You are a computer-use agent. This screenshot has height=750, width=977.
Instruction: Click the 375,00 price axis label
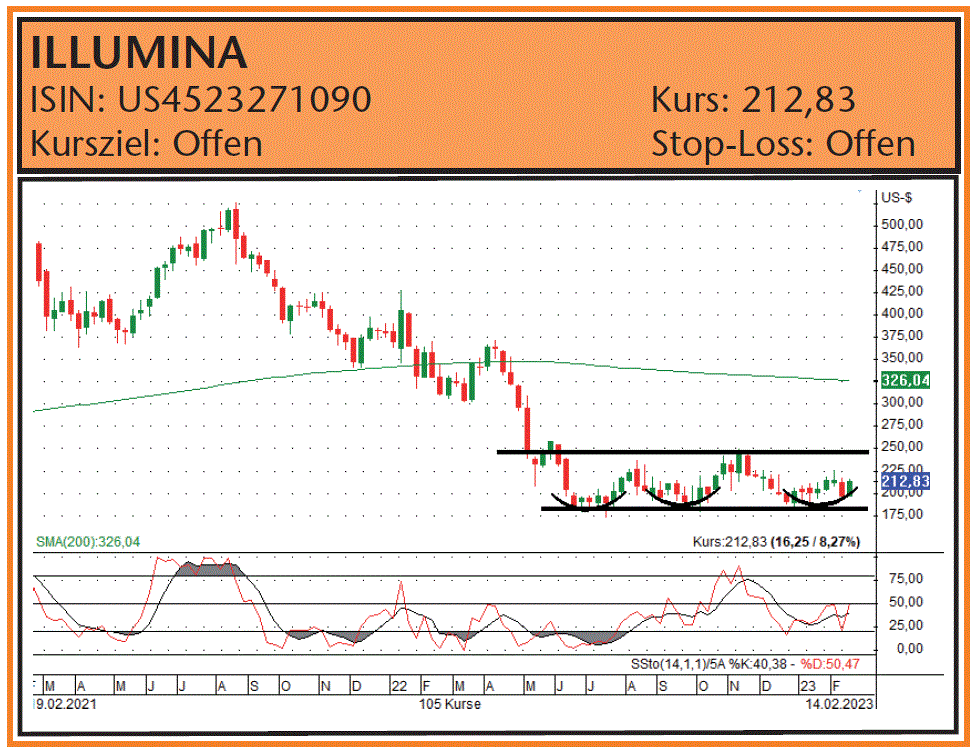[902, 336]
